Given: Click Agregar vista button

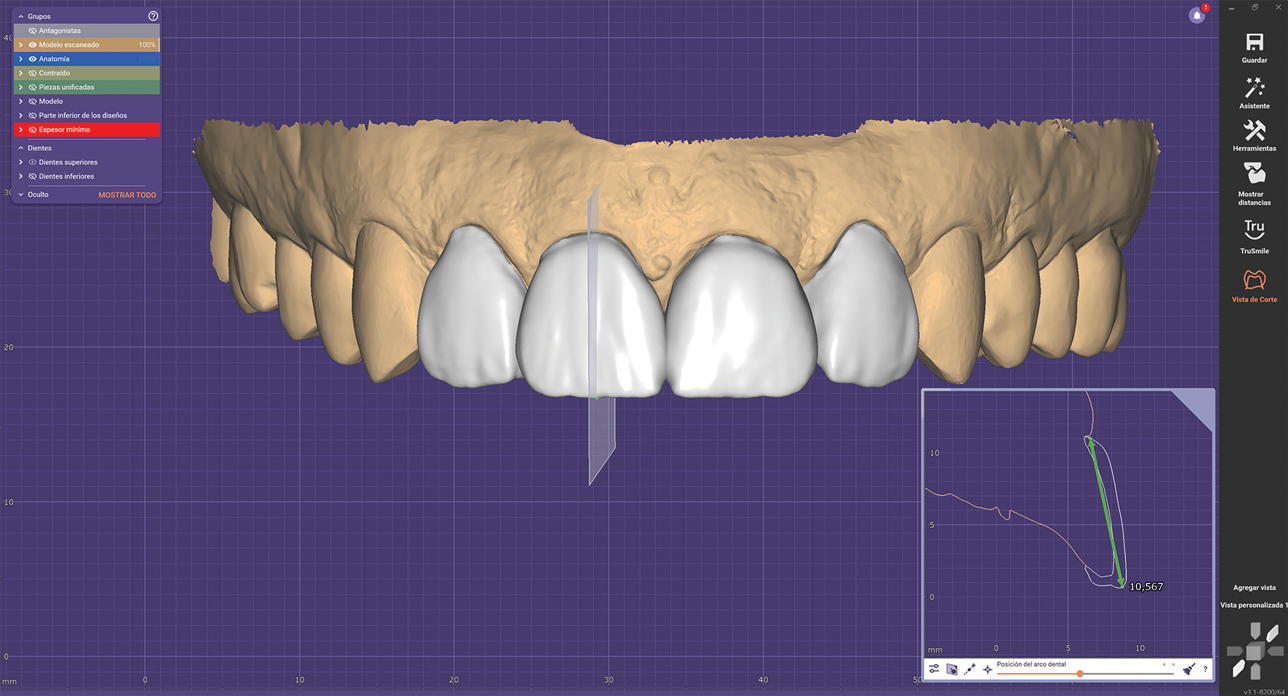Looking at the screenshot, I should [1253, 588].
